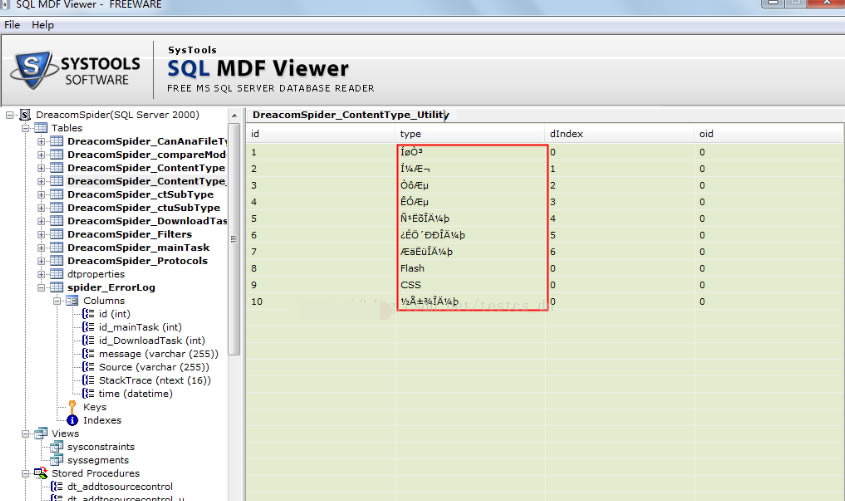Click the Keys key icon
The height and width of the screenshot is (501, 845).
coord(72,407)
